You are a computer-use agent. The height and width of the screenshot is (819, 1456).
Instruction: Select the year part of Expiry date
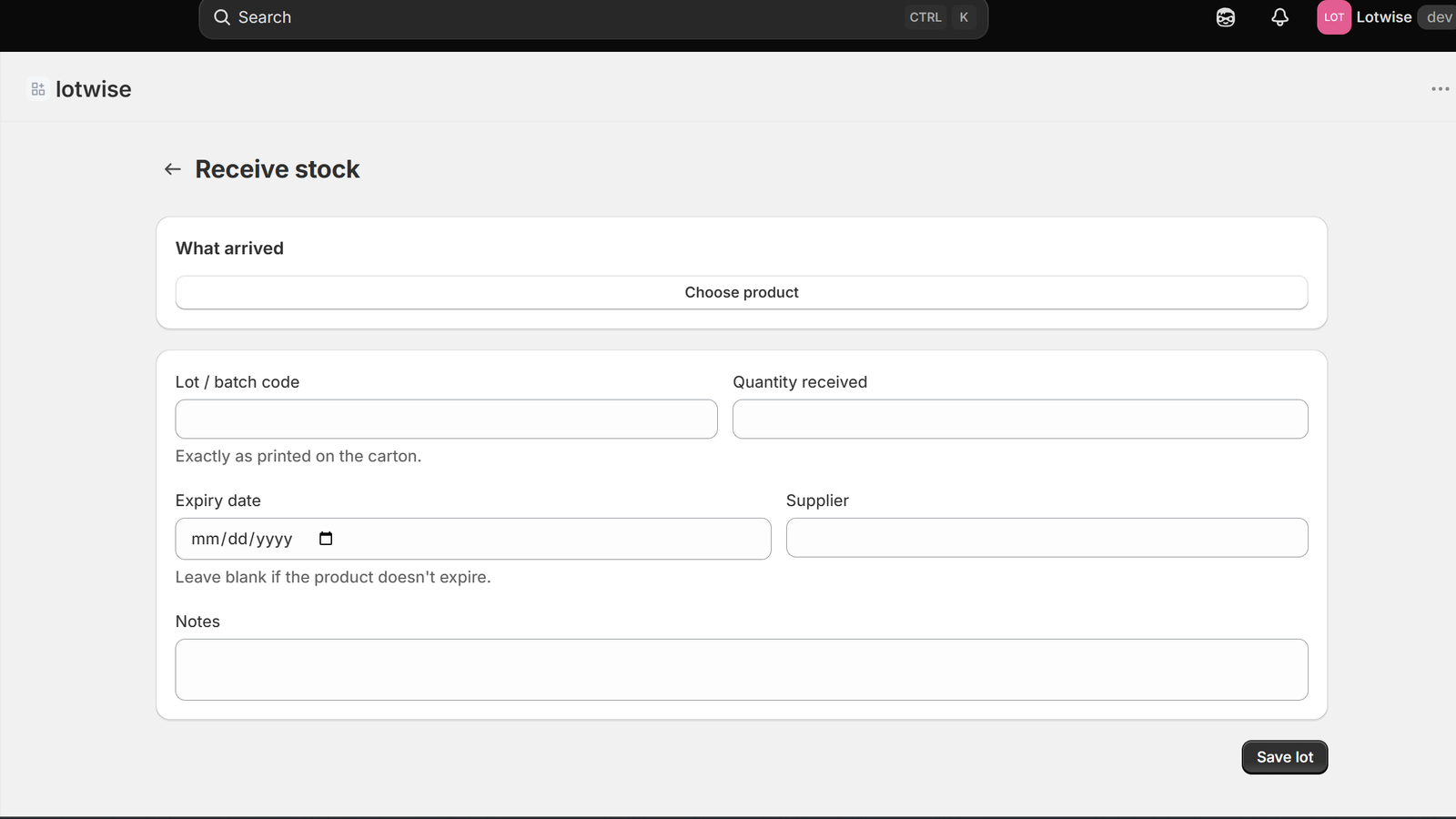tap(274, 539)
